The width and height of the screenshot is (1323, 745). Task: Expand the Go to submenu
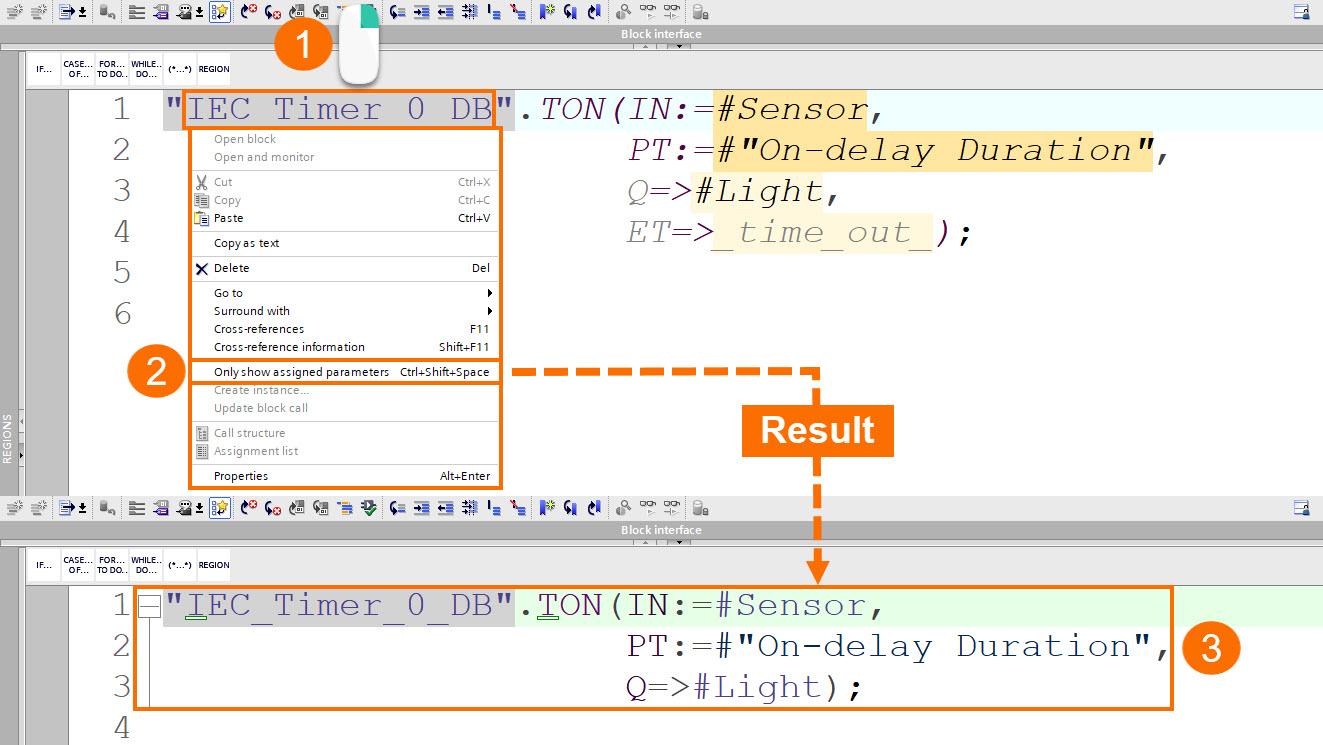point(344,293)
